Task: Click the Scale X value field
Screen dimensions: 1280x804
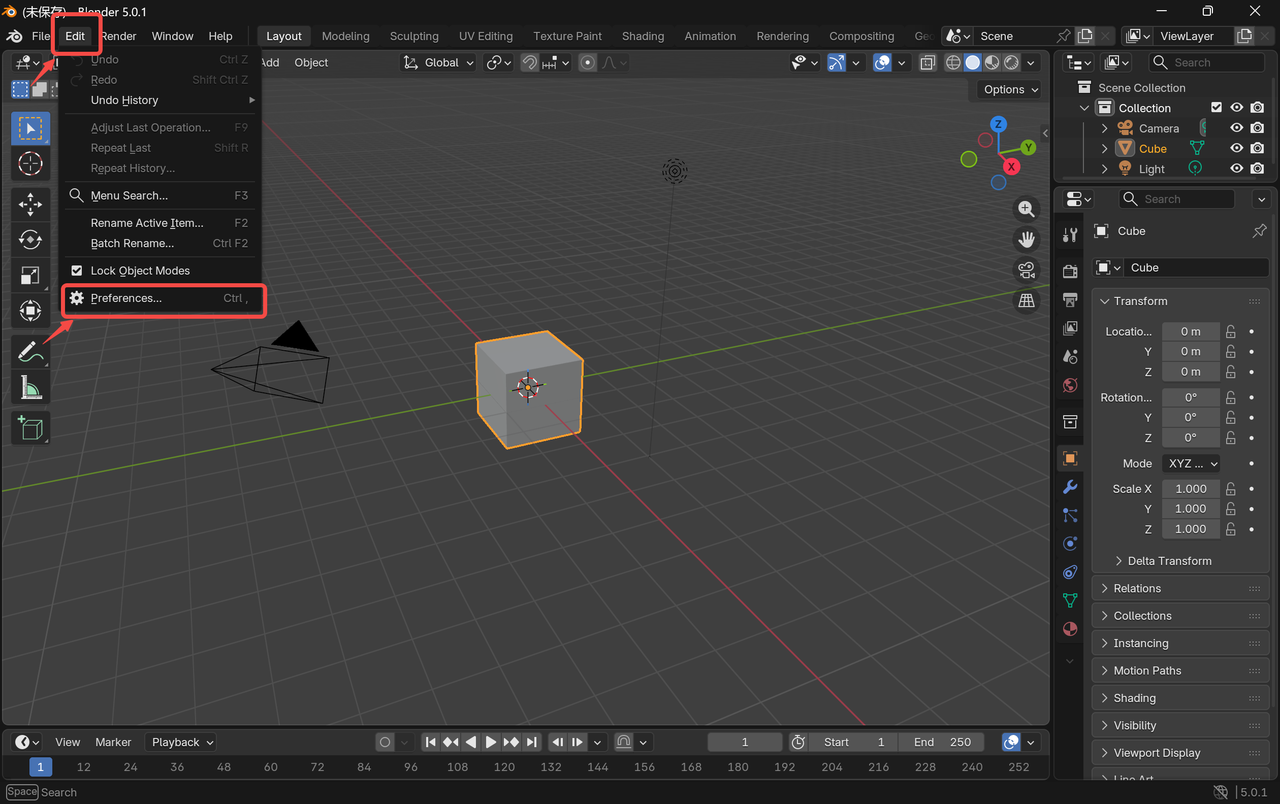Action: pyautogui.click(x=1190, y=489)
